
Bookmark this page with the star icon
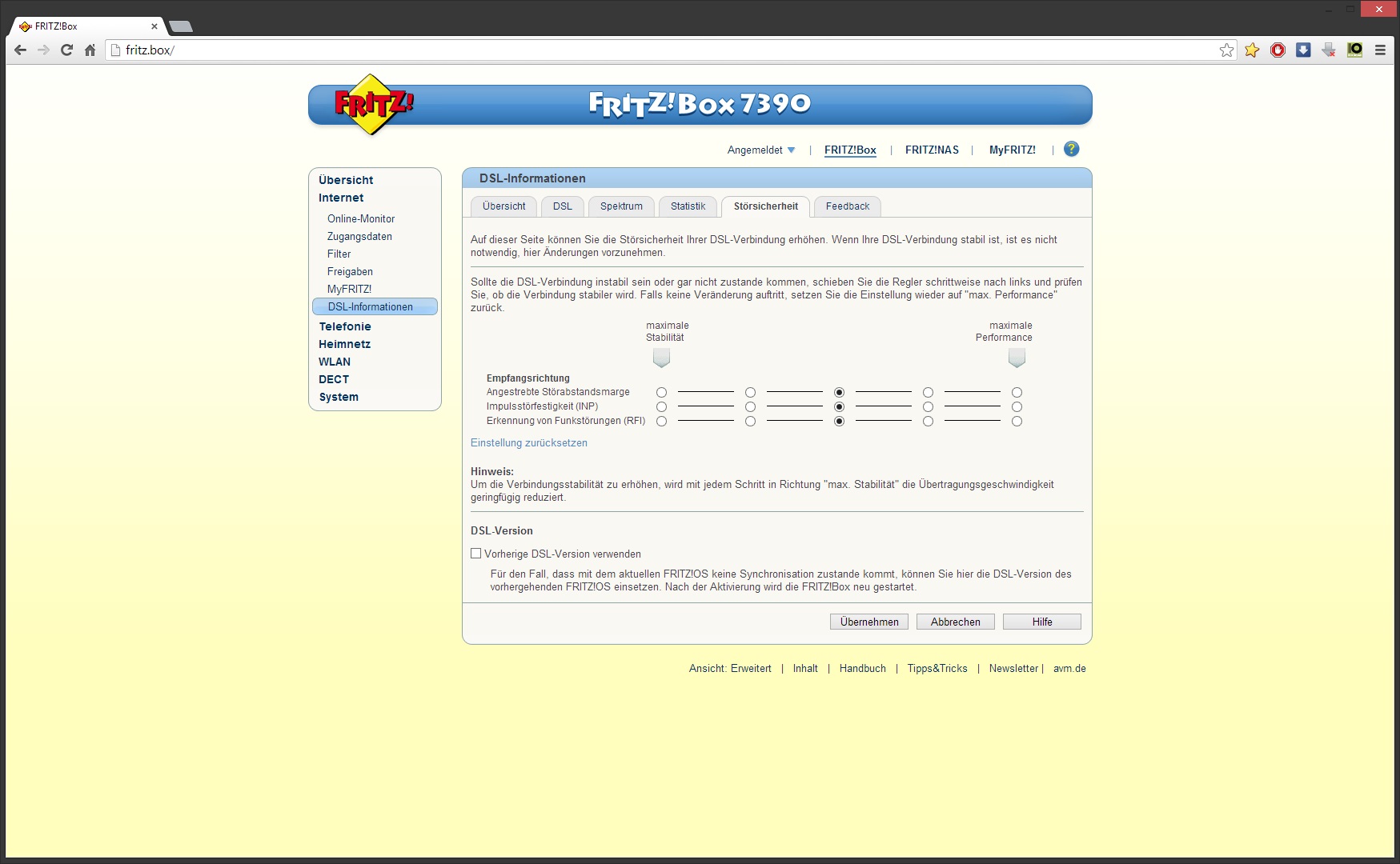point(1227,50)
